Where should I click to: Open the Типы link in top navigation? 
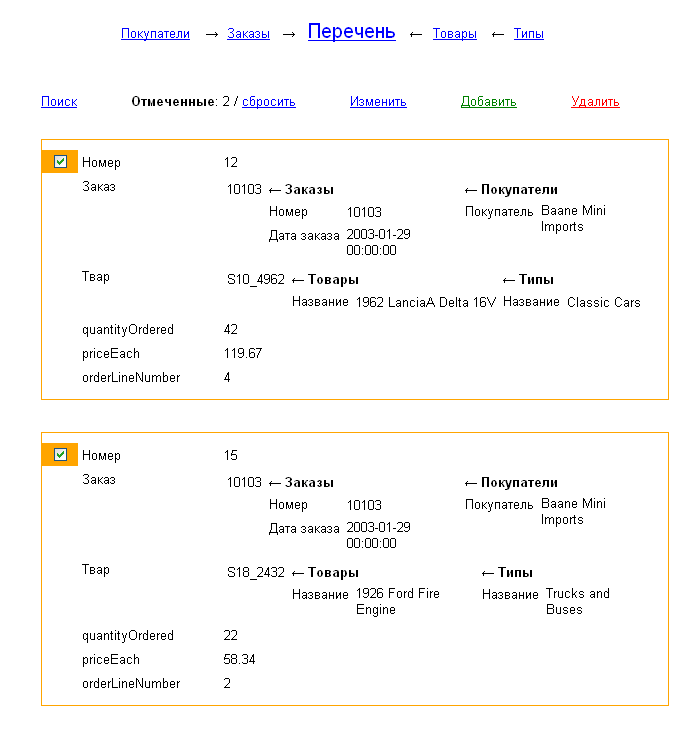click(528, 34)
